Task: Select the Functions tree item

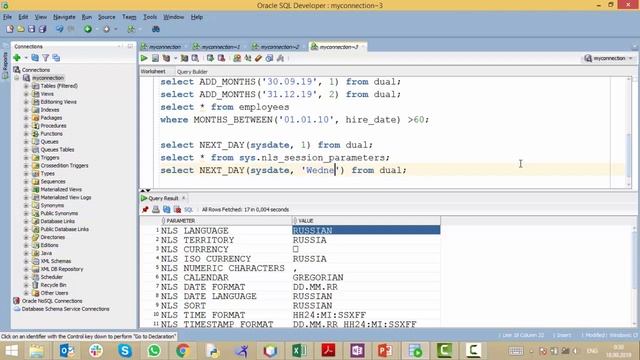Action: pos(51,133)
